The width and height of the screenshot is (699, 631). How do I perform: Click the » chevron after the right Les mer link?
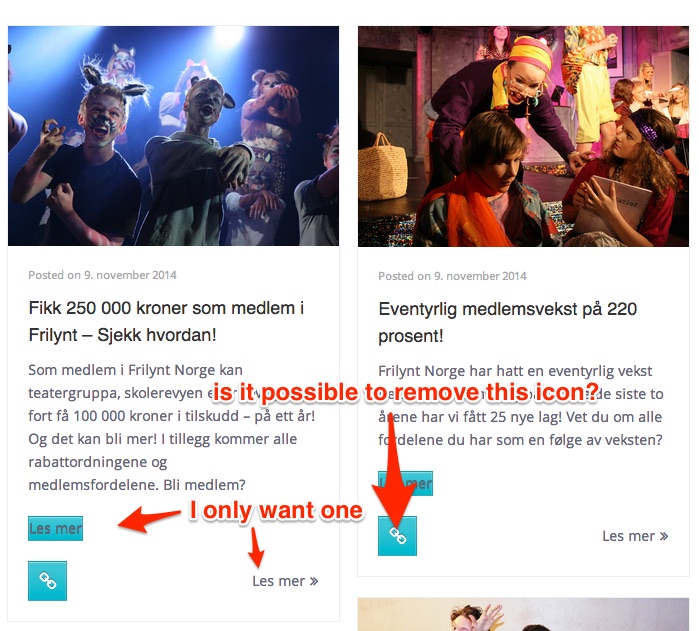click(x=664, y=536)
